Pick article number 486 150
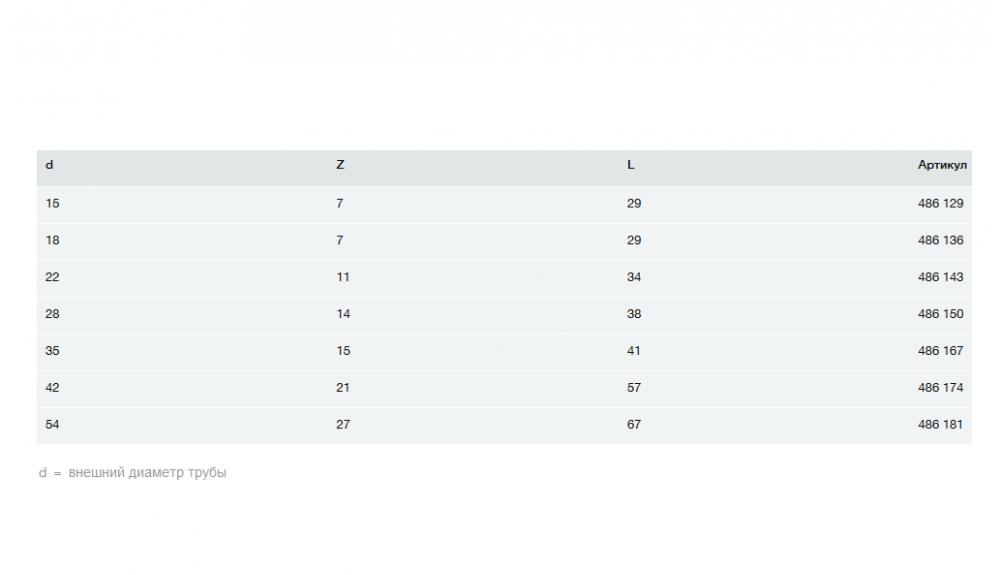1000x575 pixels. tap(940, 314)
